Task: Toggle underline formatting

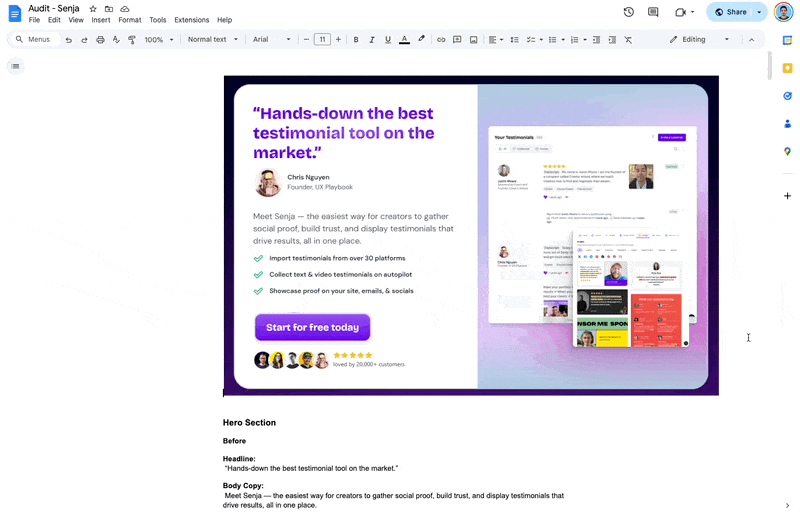Action: (388, 39)
